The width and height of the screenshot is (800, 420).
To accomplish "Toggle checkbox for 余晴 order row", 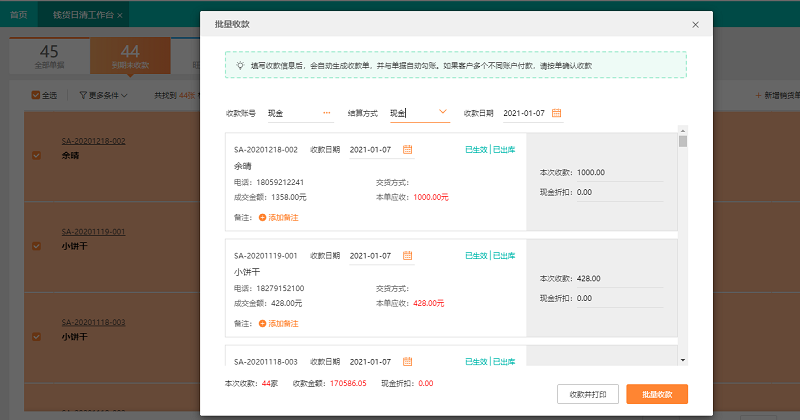I will coord(37,156).
